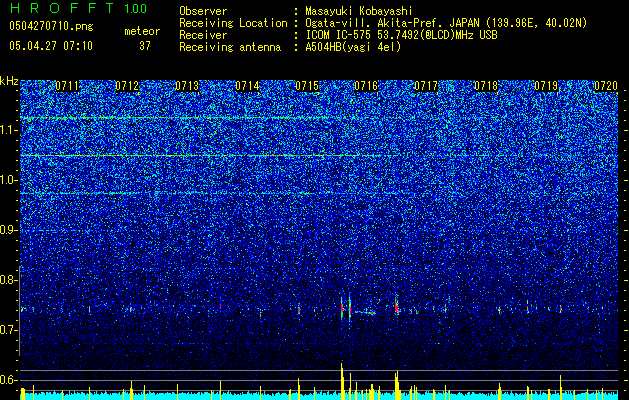Click the Observer field label
The height and width of the screenshot is (400, 629).
203,11
